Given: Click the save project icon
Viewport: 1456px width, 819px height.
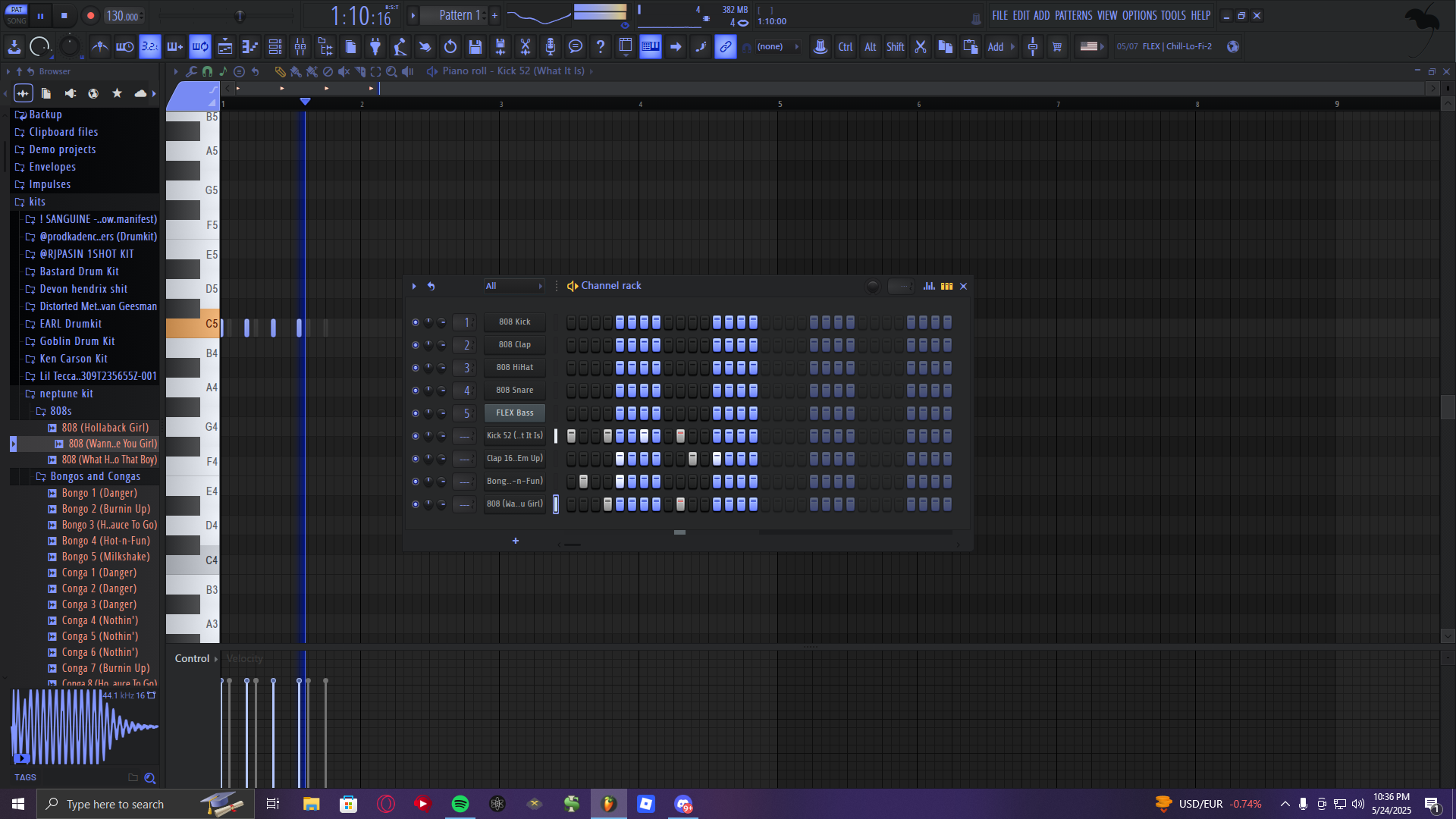Looking at the screenshot, I should click(475, 47).
